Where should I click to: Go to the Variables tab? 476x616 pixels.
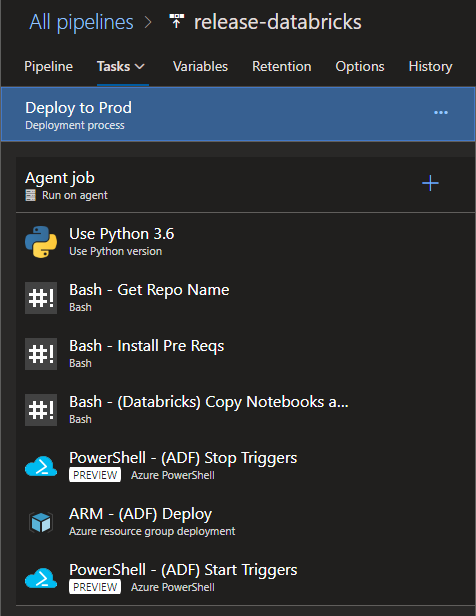tap(200, 66)
